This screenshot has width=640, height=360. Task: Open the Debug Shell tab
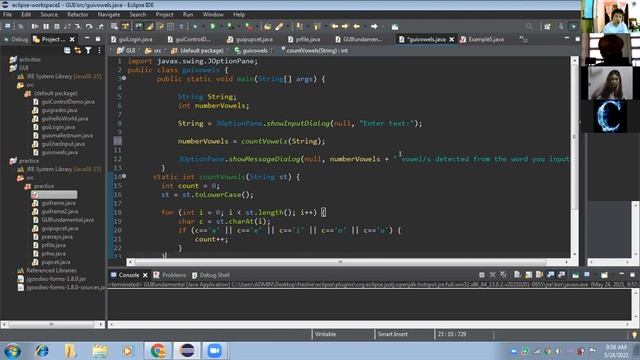tap(211, 275)
